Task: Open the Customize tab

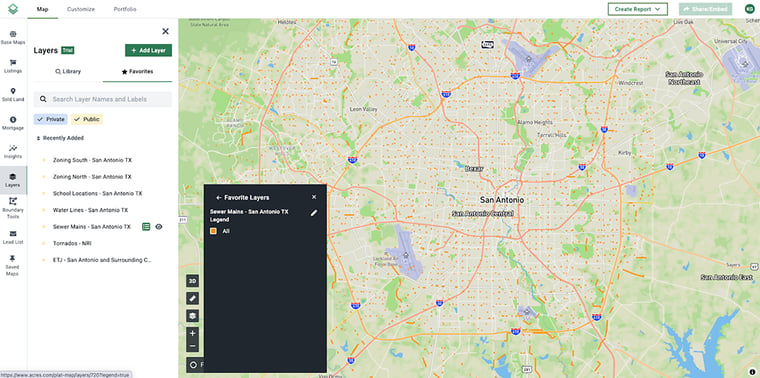Action: tap(81, 9)
